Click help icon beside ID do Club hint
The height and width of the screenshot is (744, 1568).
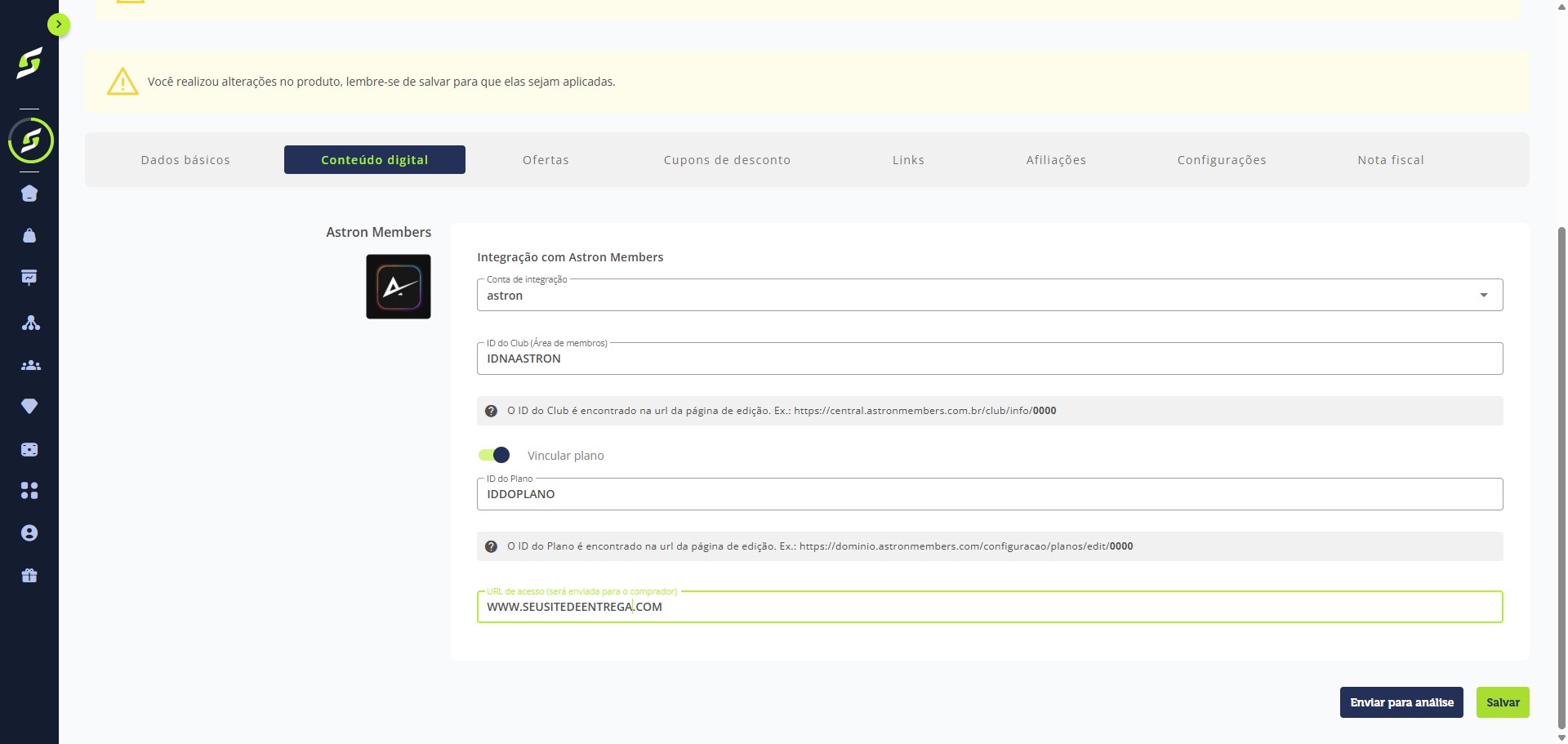[x=491, y=411]
